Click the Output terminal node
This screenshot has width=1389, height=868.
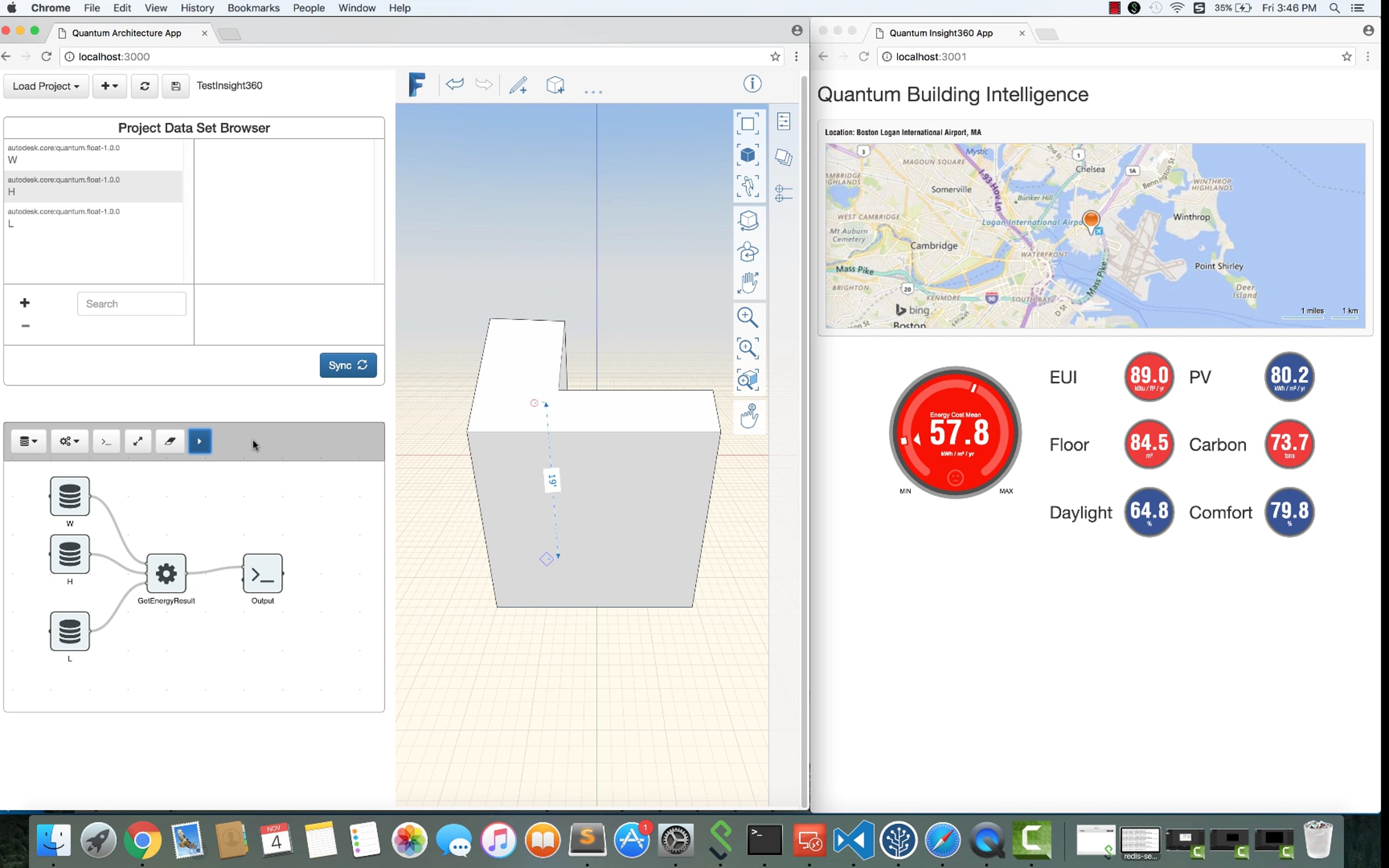(263, 573)
